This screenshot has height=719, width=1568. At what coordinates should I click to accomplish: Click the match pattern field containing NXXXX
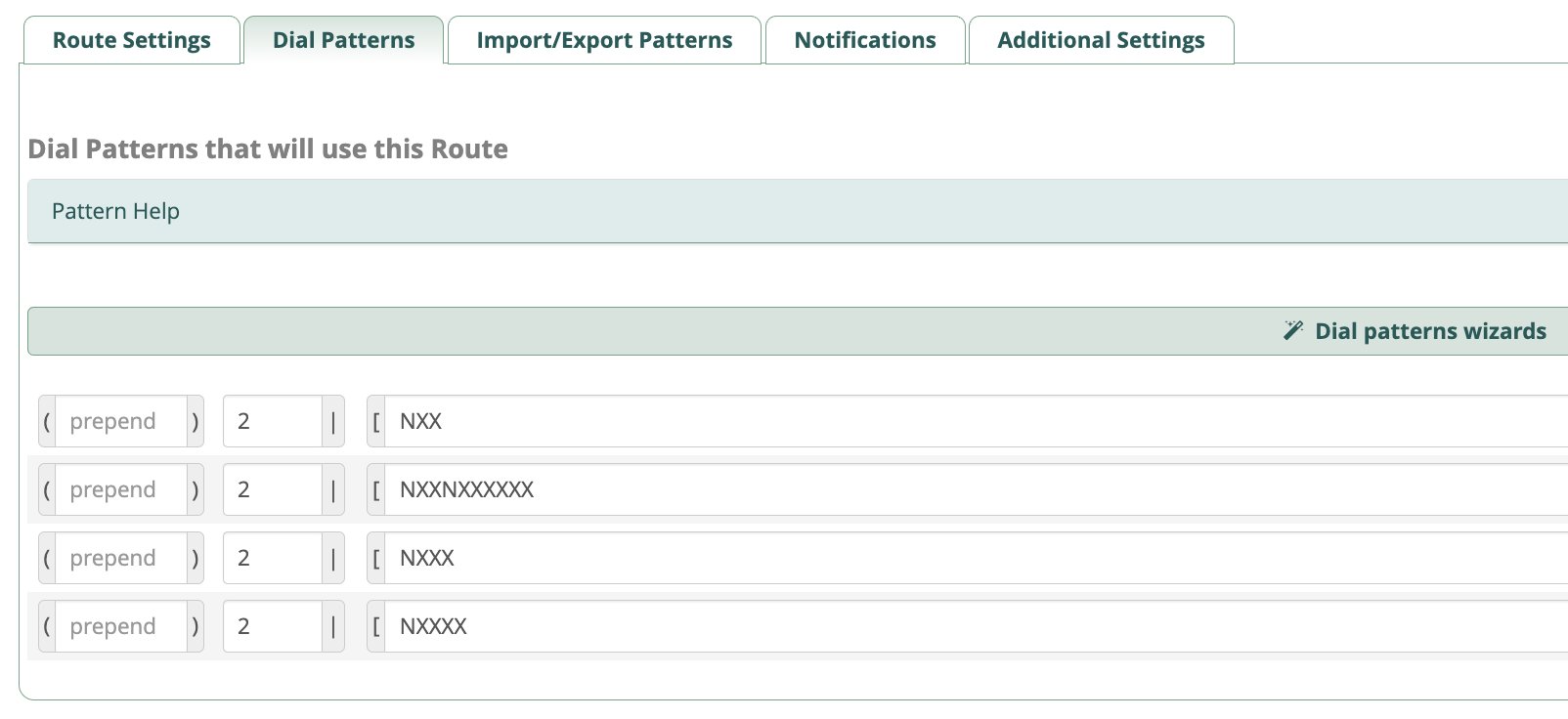click(977, 626)
